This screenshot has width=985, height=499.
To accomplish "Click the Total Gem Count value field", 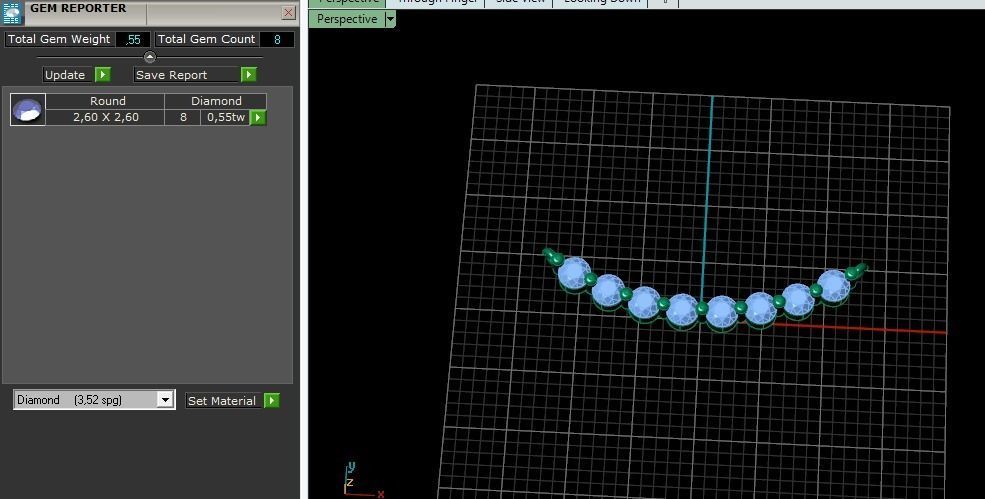I will (277, 39).
